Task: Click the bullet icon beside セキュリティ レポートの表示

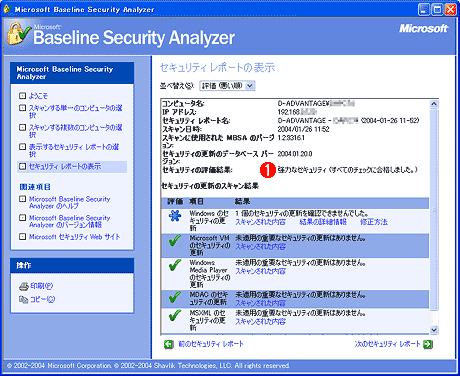Action: [x=22, y=166]
